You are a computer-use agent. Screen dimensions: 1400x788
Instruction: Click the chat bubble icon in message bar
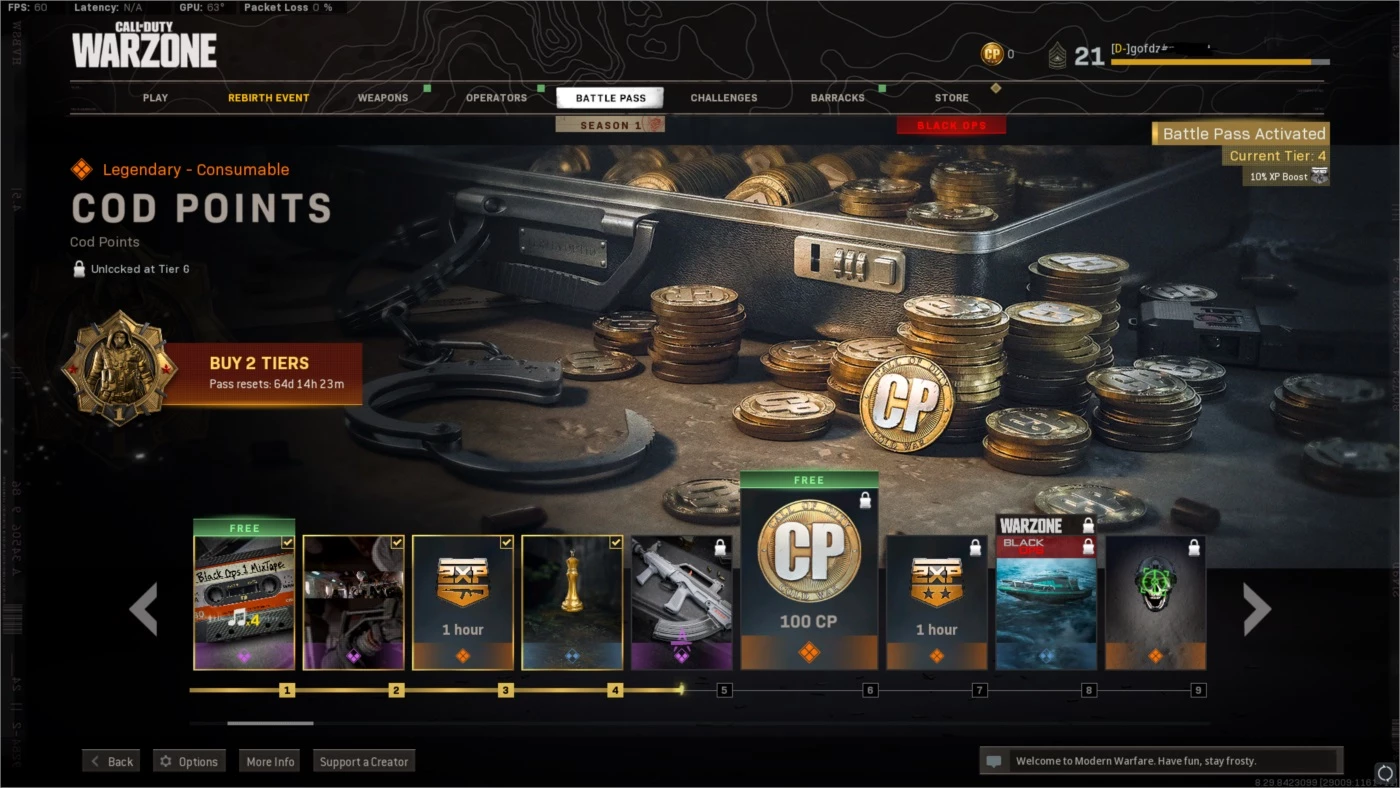point(994,761)
